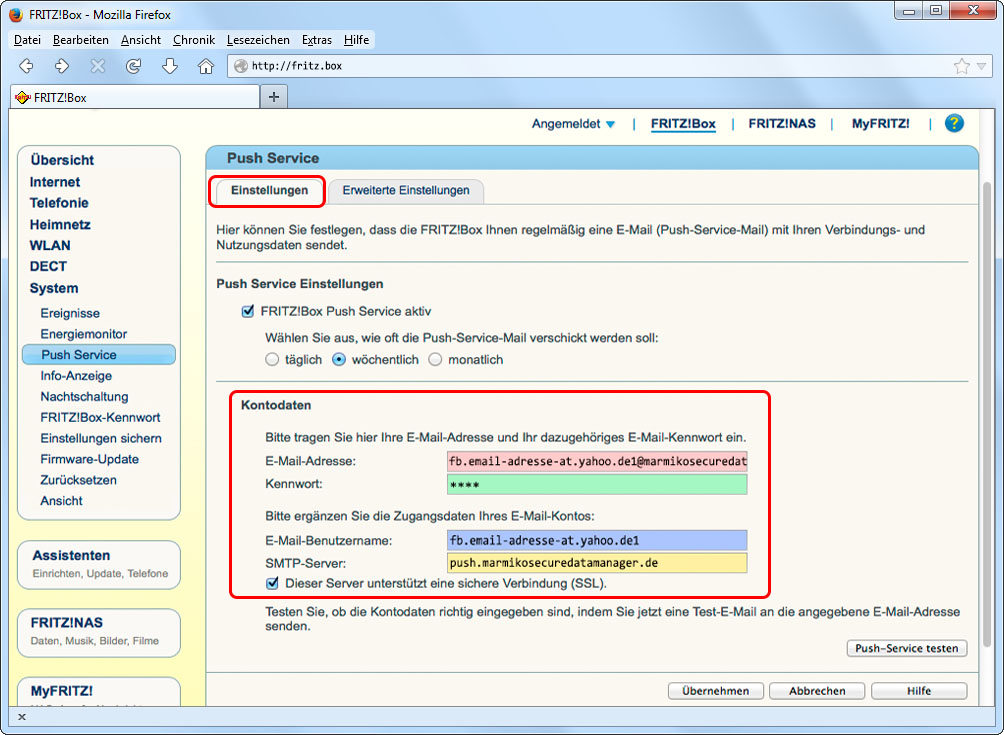Screen dimensions: 1004x735
Task: Open the Chronik menu
Action: tap(194, 40)
